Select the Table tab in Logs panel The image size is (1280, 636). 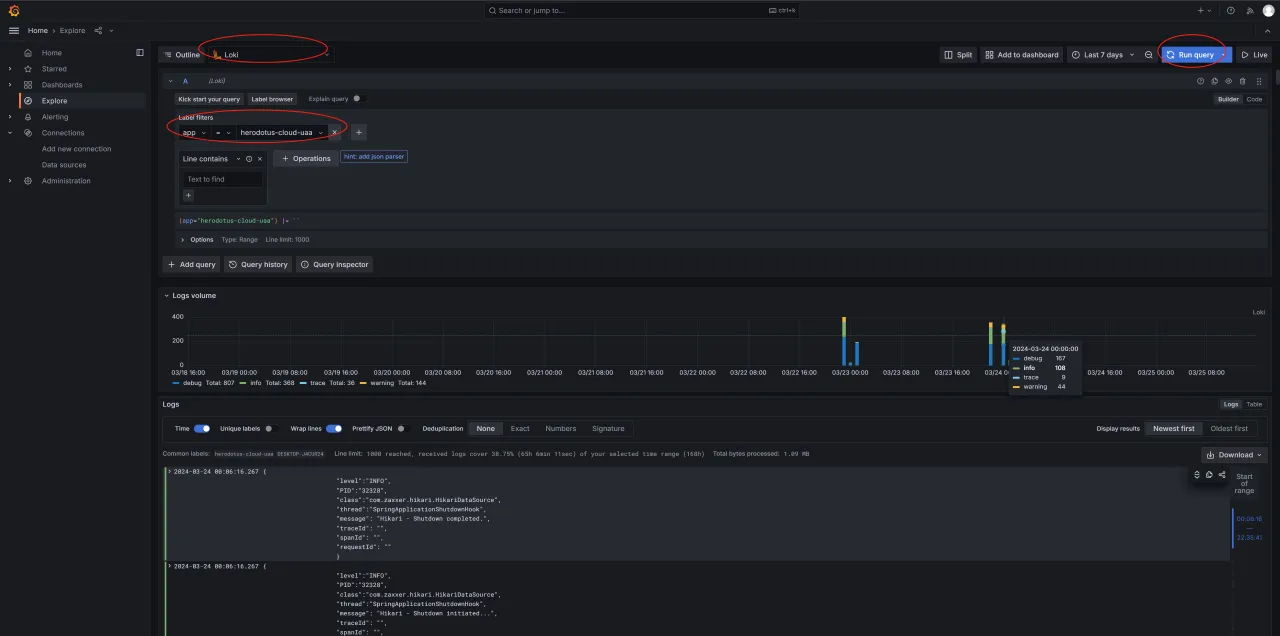point(1254,404)
